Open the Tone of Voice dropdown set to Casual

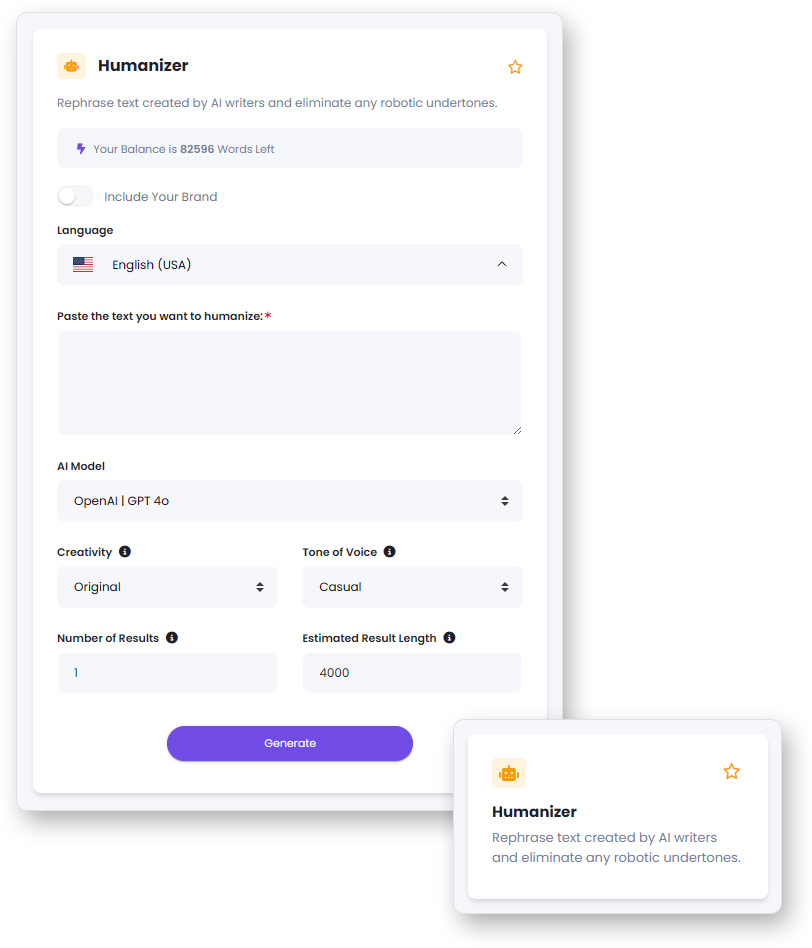pyautogui.click(x=412, y=587)
